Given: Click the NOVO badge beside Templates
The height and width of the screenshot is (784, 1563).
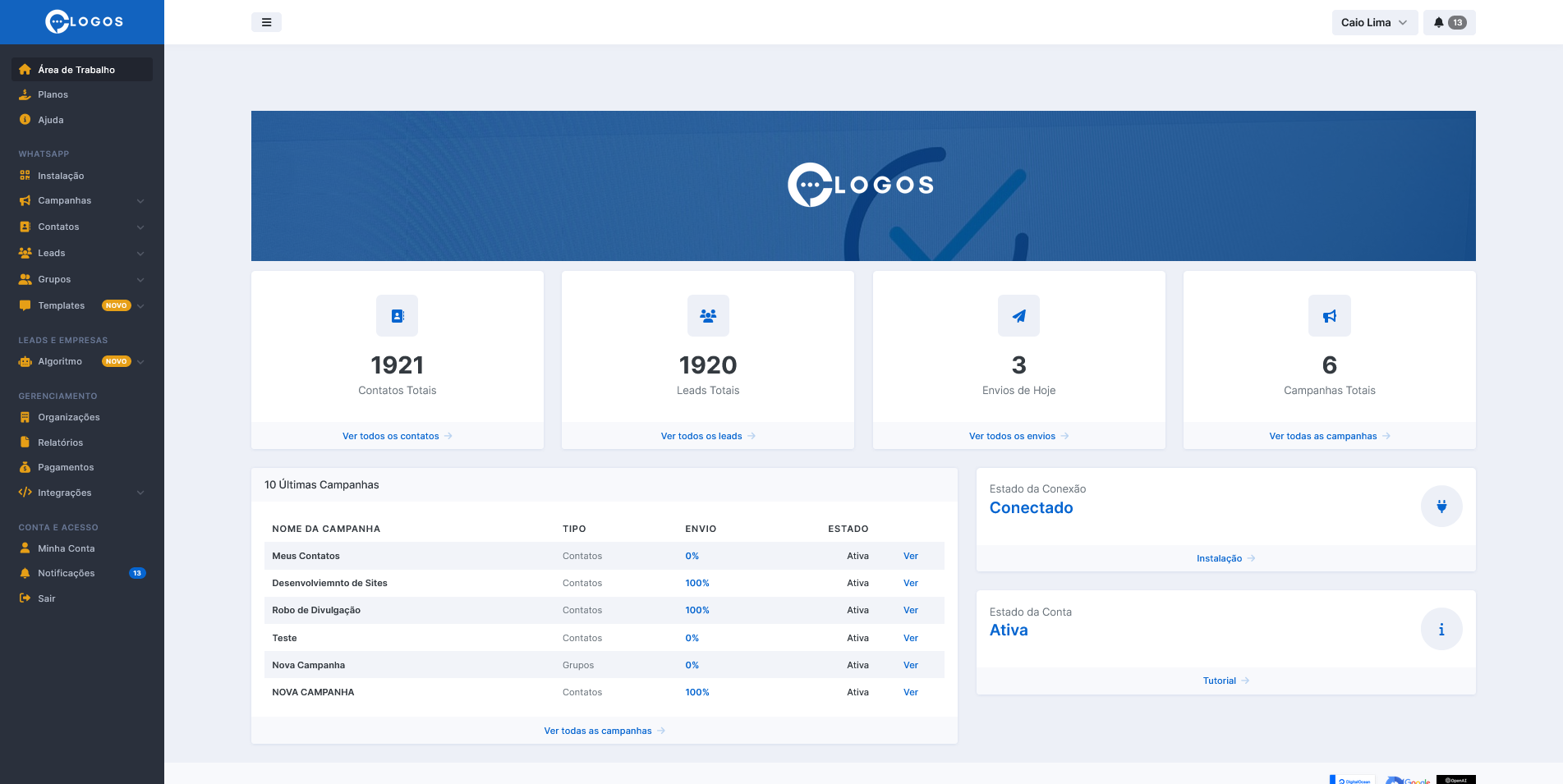Looking at the screenshot, I should click(117, 305).
